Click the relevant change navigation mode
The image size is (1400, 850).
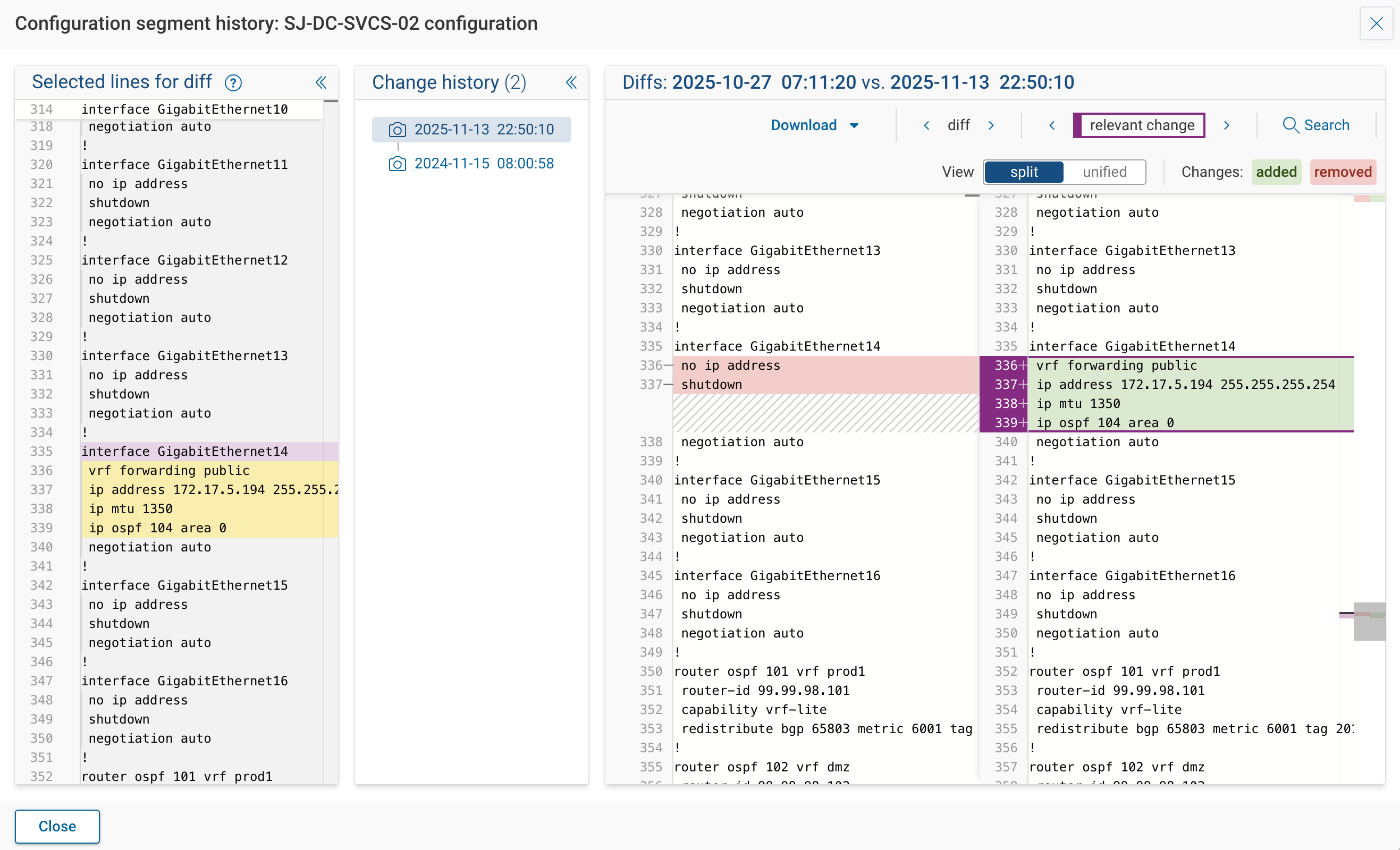[x=1138, y=125]
